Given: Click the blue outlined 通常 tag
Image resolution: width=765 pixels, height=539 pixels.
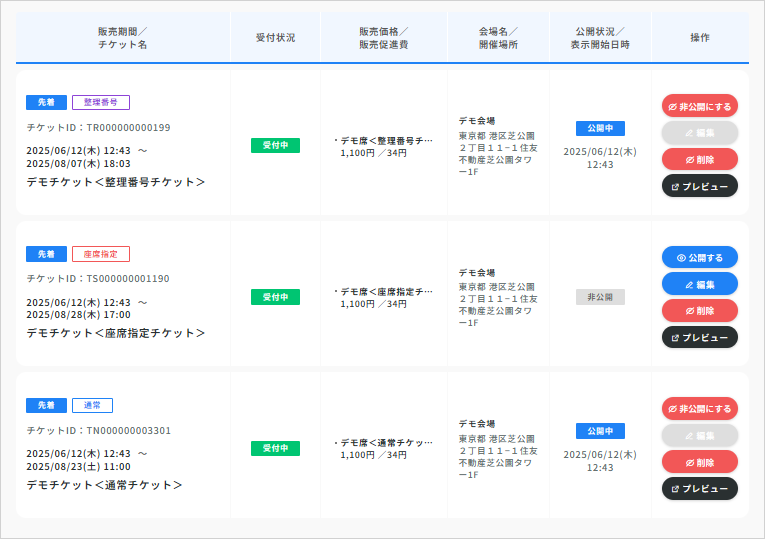Looking at the screenshot, I should (92, 405).
